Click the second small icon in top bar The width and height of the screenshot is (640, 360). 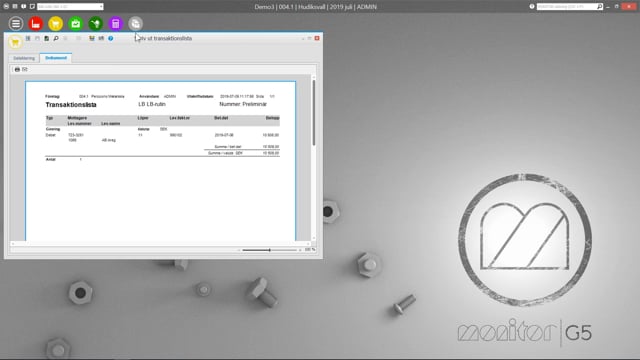(15, 7)
